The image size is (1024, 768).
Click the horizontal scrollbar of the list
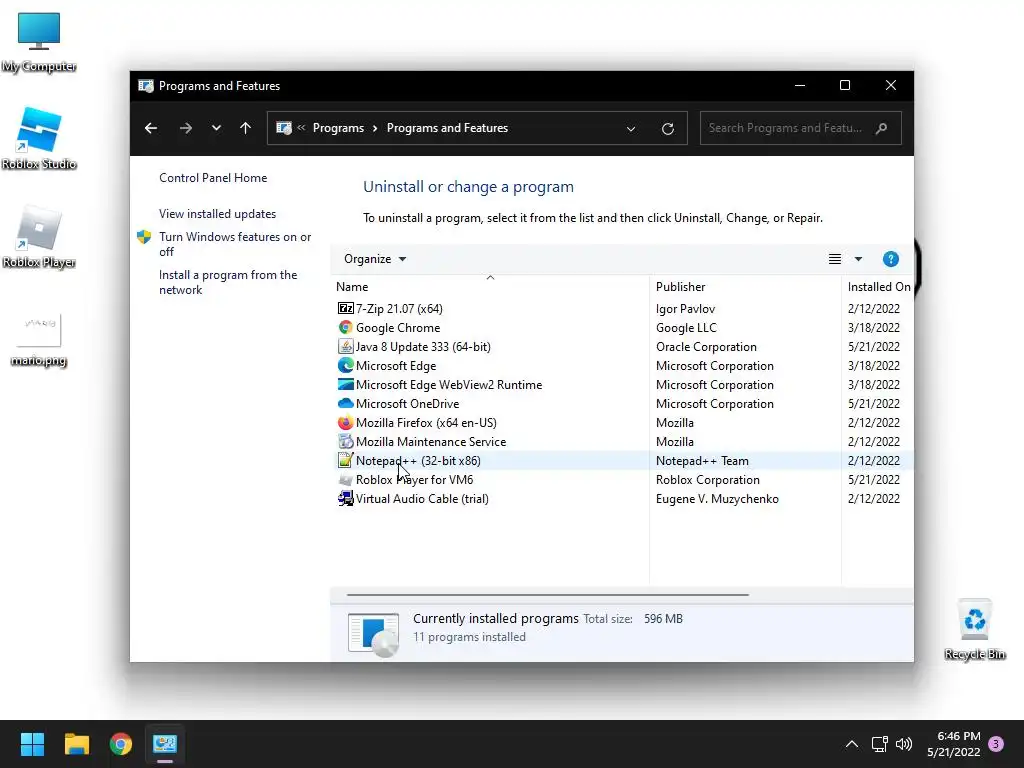pyautogui.click(x=547, y=595)
